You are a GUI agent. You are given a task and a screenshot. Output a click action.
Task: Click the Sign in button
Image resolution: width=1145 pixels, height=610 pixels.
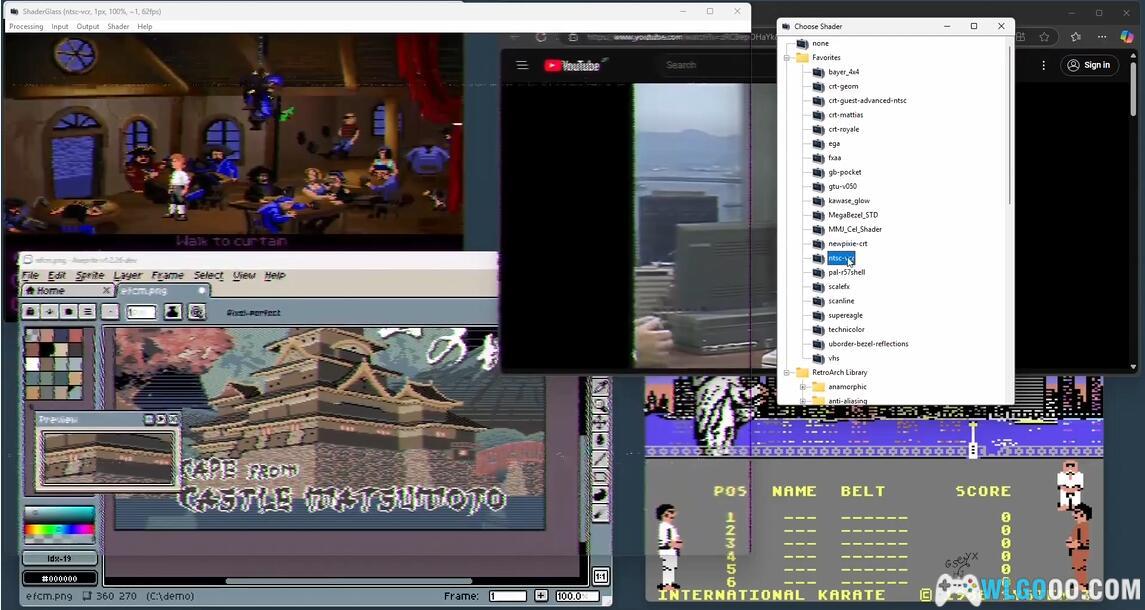click(x=1088, y=65)
